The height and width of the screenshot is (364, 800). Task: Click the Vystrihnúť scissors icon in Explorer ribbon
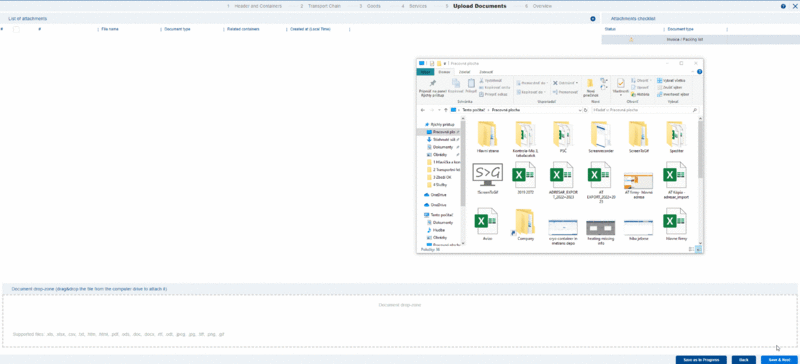482,81
